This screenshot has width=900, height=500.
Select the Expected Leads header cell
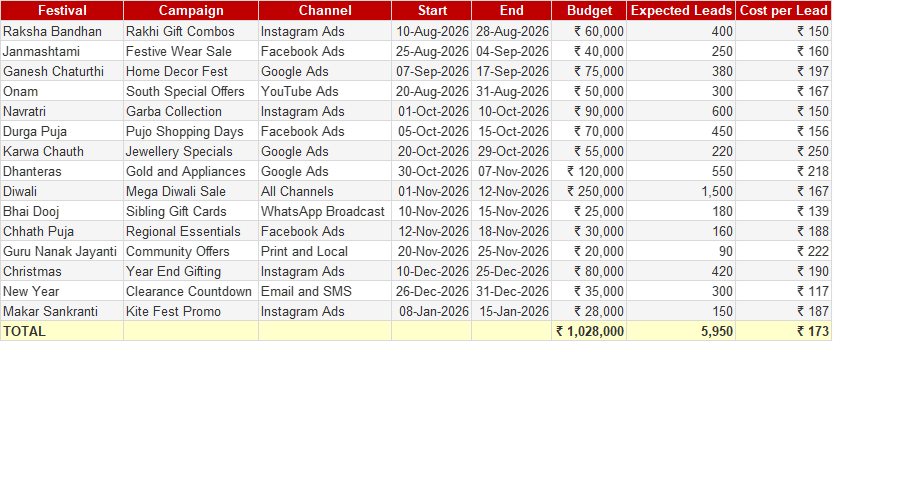point(681,10)
